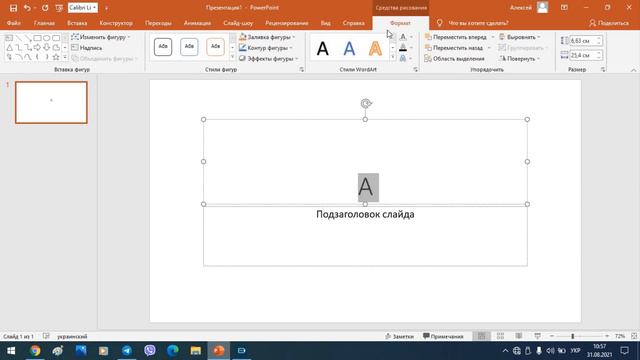Open the Эффекты фигуры effects dropdown
Image resolution: width=640 pixels, height=360 pixels.
click(269, 59)
